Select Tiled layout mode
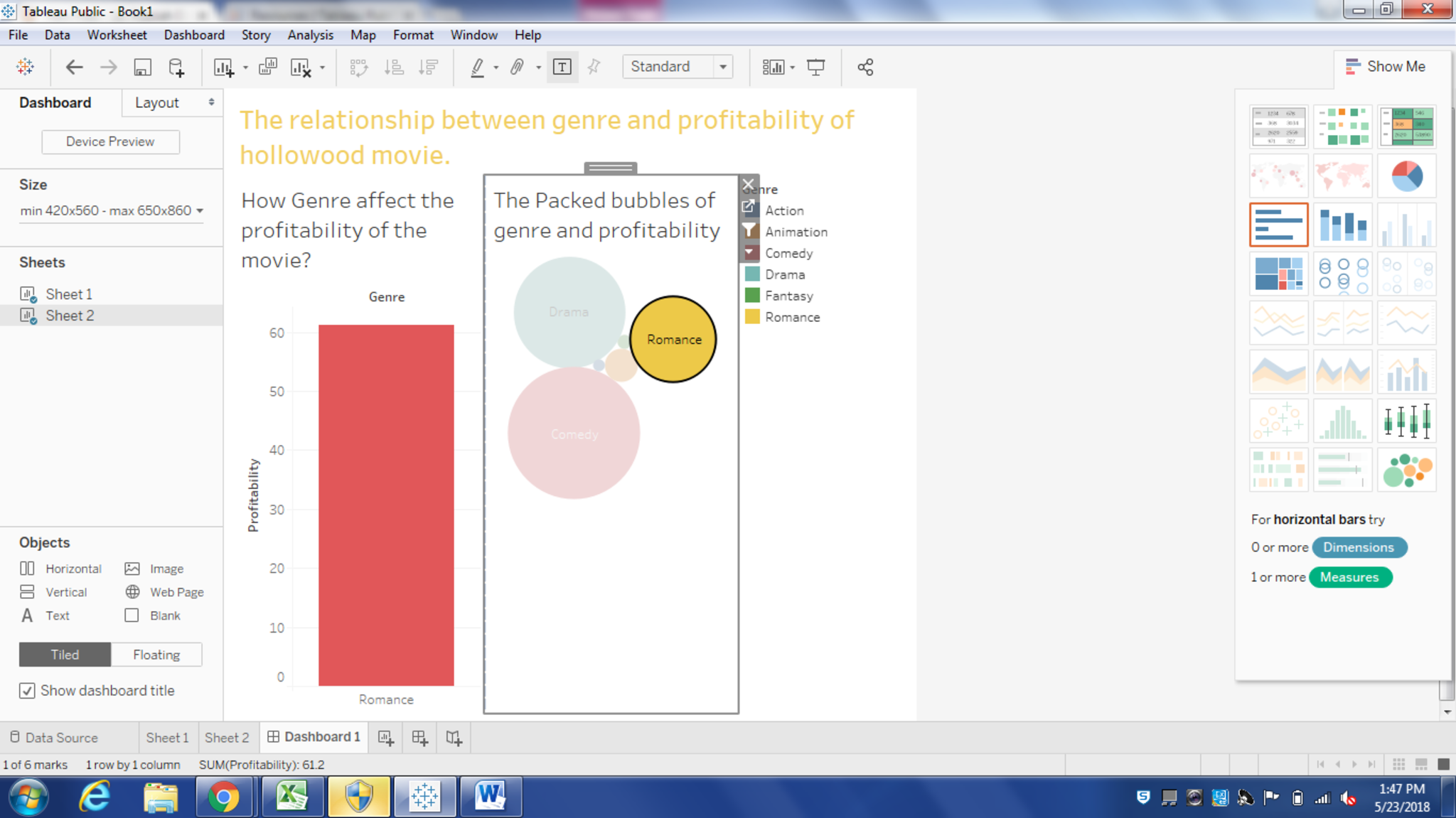This screenshot has height=818, width=1456. click(x=65, y=655)
